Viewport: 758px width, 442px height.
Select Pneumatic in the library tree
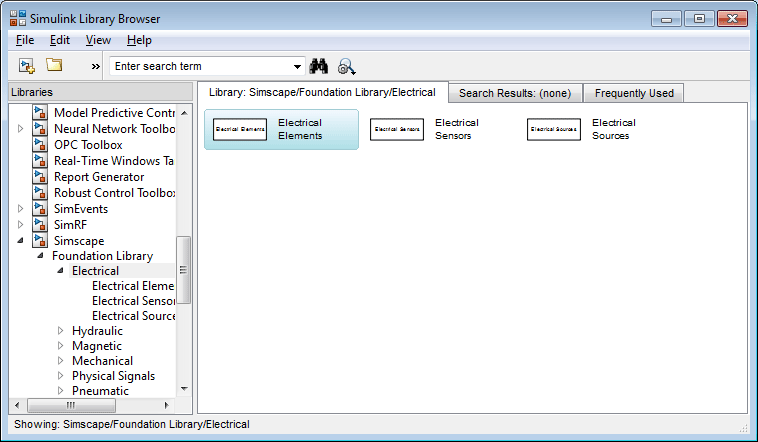tap(100, 391)
